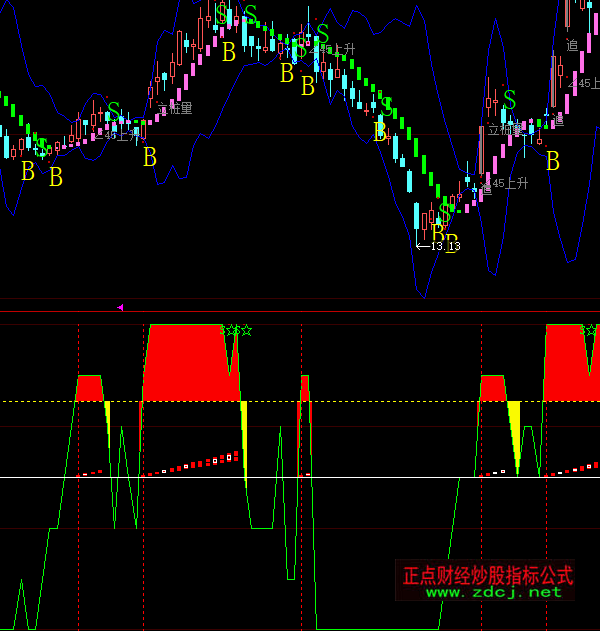Click the green star at the far right edge
Image resolution: width=600 pixels, height=631 pixels.
tap(592, 330)
